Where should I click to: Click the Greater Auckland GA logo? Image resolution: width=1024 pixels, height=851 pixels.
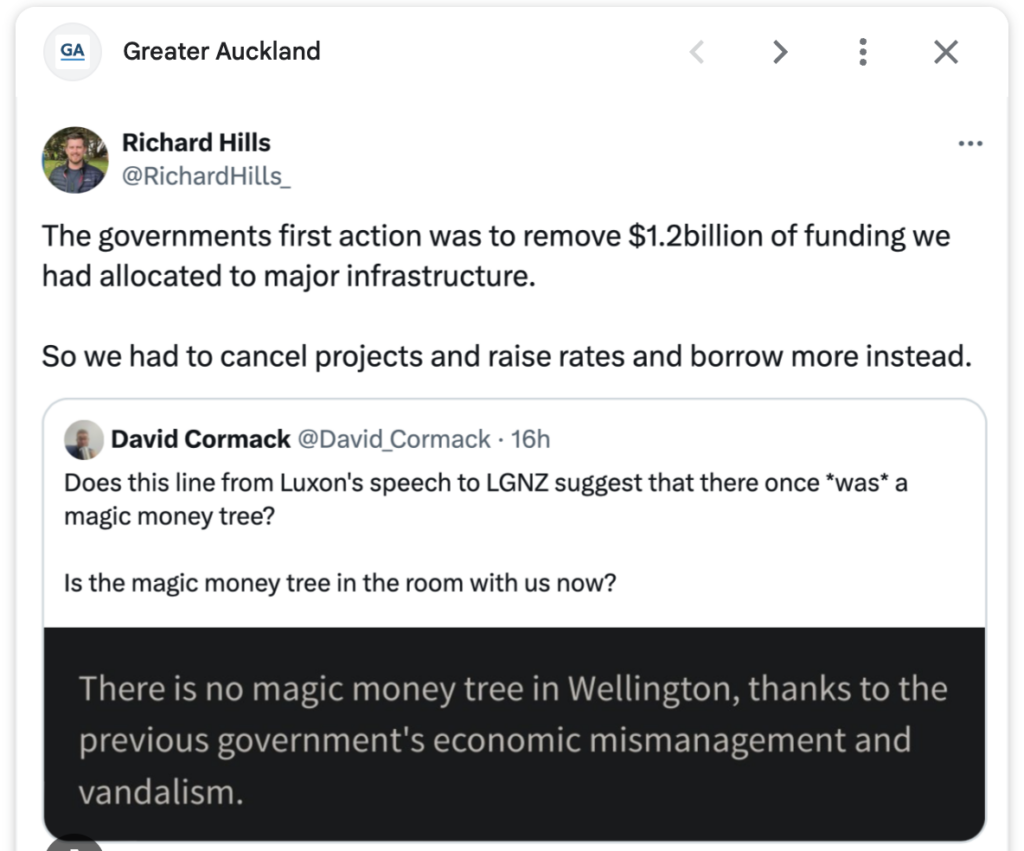[72, 51]
